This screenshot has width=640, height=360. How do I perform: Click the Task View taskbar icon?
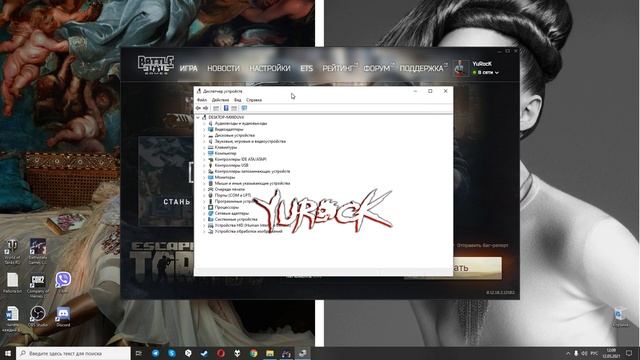point(139,353)
